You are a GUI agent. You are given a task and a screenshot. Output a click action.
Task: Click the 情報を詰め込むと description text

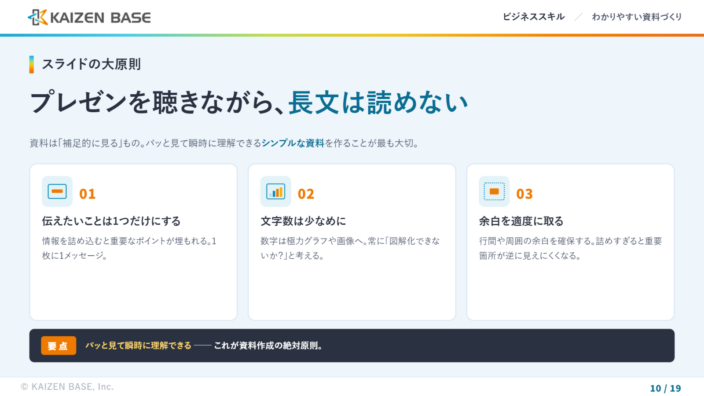pos(129,248)
